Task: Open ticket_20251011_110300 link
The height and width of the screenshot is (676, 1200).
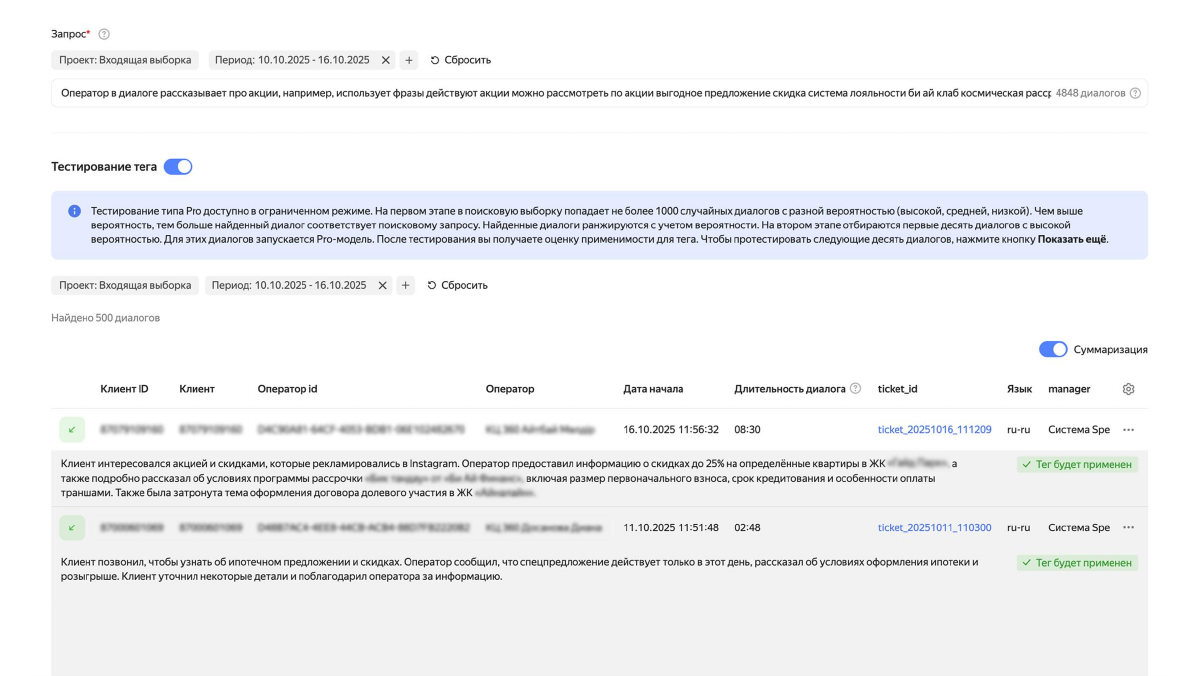Action: 935,528
